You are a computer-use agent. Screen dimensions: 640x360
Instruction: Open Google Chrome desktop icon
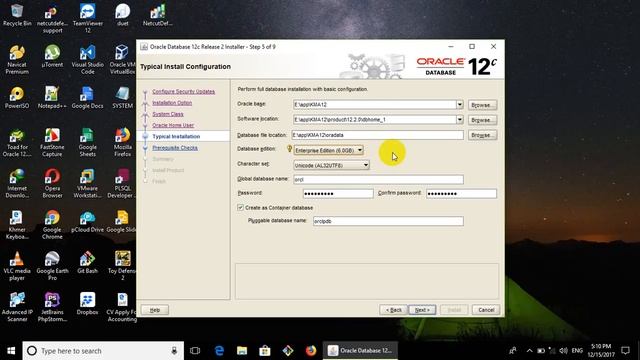coord(52,225)
